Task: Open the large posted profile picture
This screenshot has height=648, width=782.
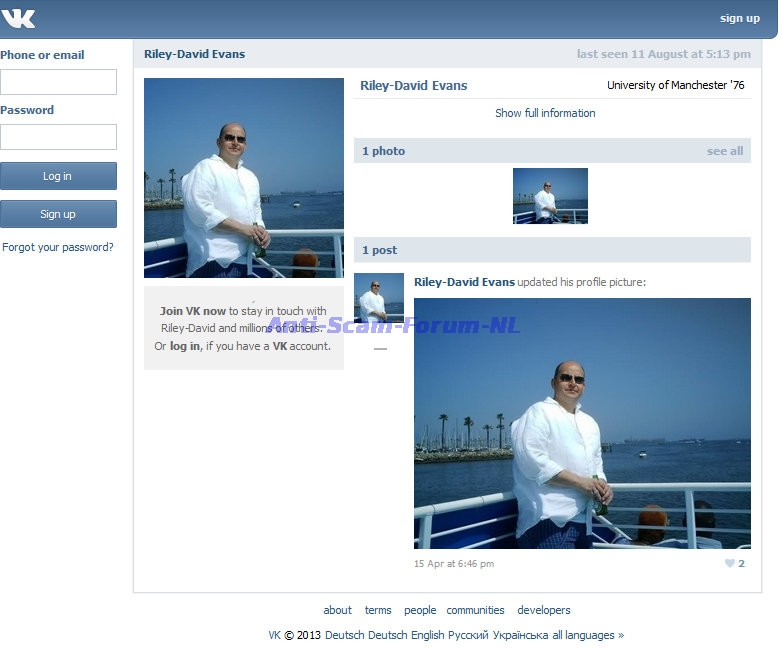Action: click(582, 423)
